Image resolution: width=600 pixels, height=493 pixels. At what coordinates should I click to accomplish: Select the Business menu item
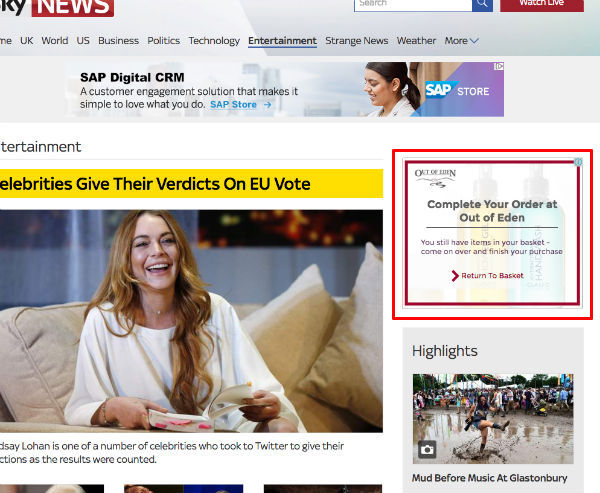tap(118, 41)
